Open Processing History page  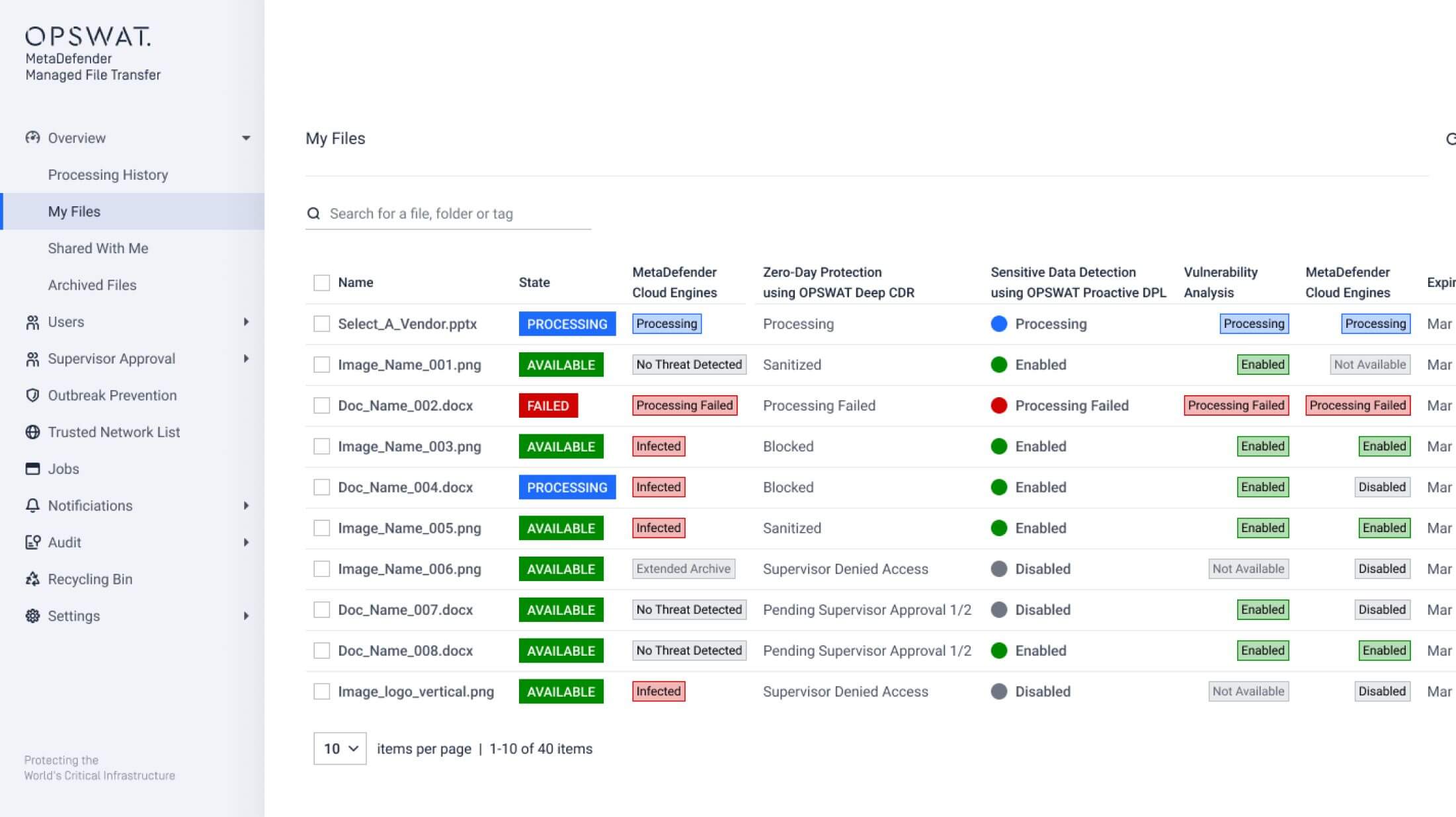(x=108, y=175)
